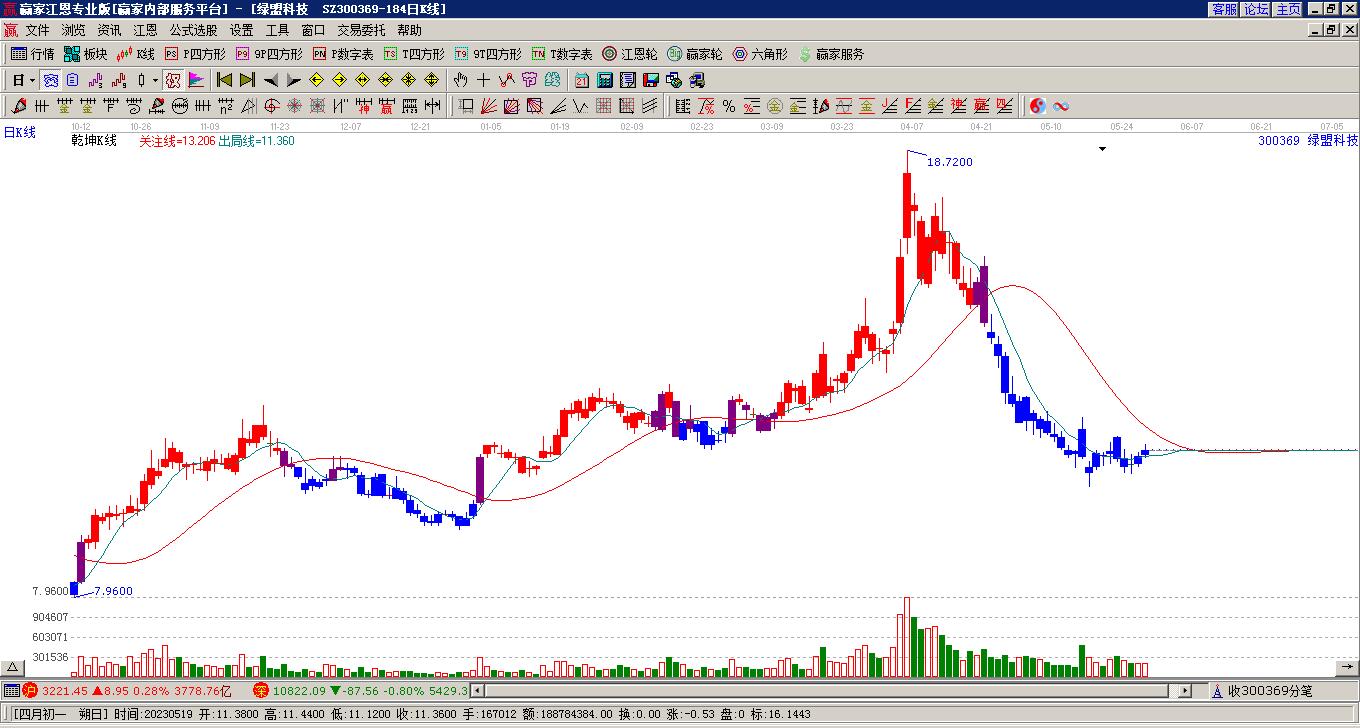This screenshot has height=728, width=1360.
Task: Open the 六角形 hexagon tool
Action: point(760,54)
